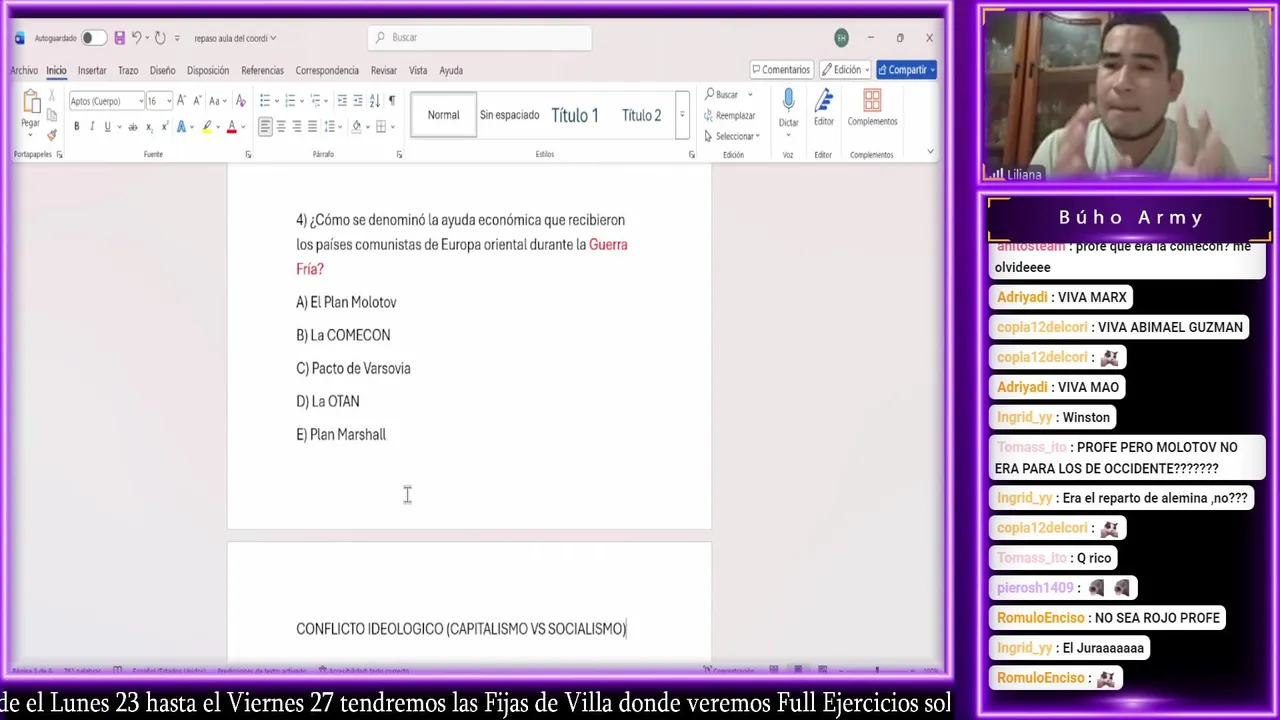Click the text E) Plan Marshall
This screenshot has height=720, width=1280.
(341, 435)
